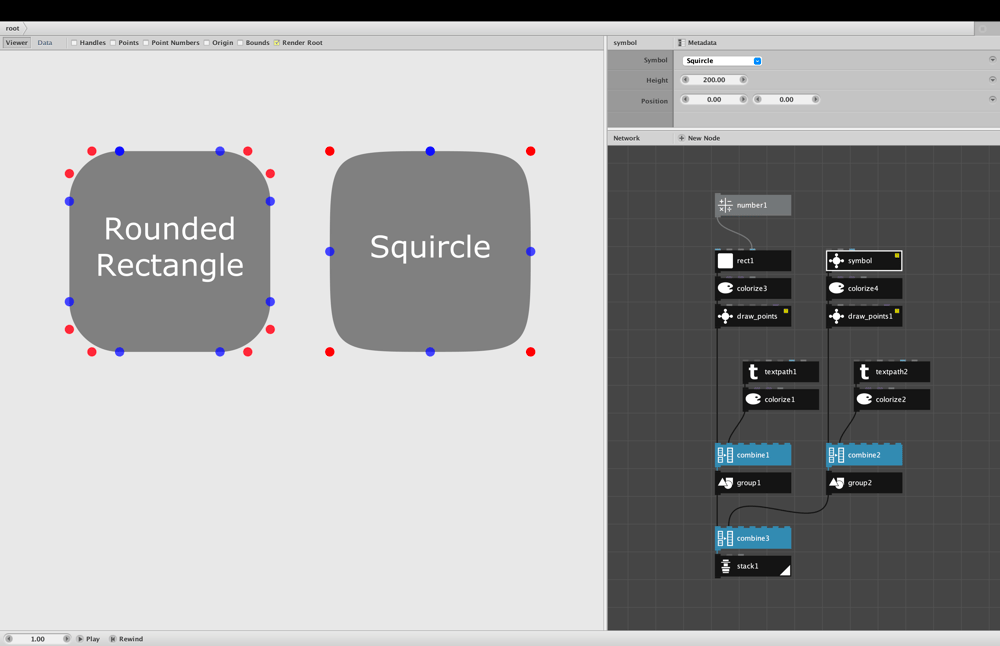1000x646 pixels.
Task: Click the draw_points node icon
Action: click(725, 316)
